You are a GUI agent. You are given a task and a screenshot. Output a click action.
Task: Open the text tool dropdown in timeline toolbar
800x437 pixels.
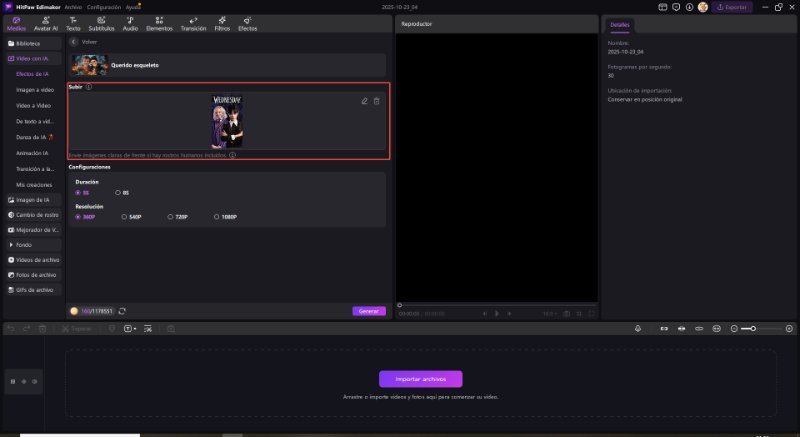point(131,329)
